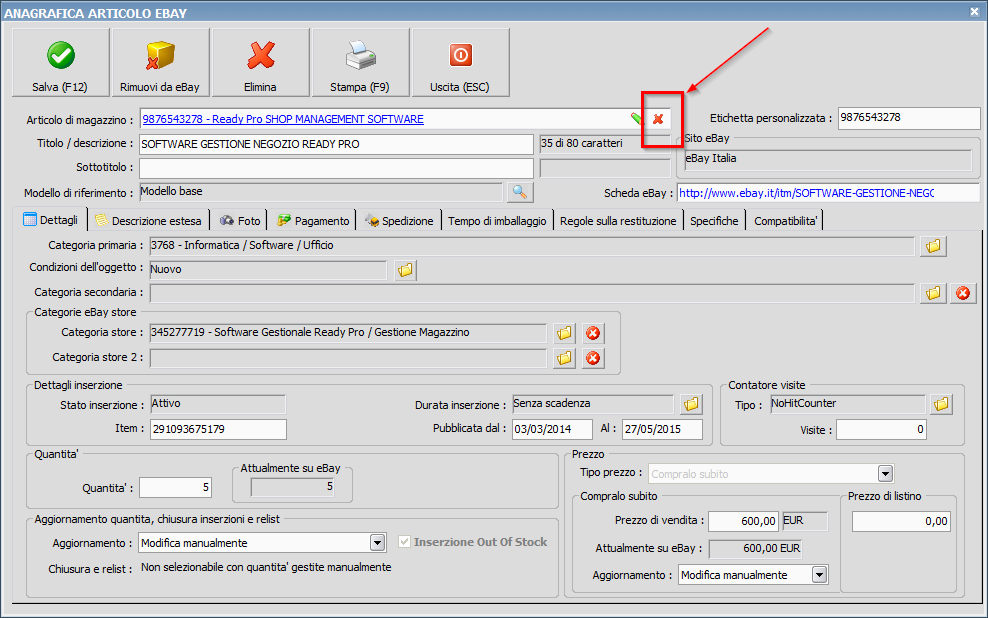Screen dimensions: 988x618
Task: Expand price Aggiornamento dropdown arrow
Action: coord(819,575)
